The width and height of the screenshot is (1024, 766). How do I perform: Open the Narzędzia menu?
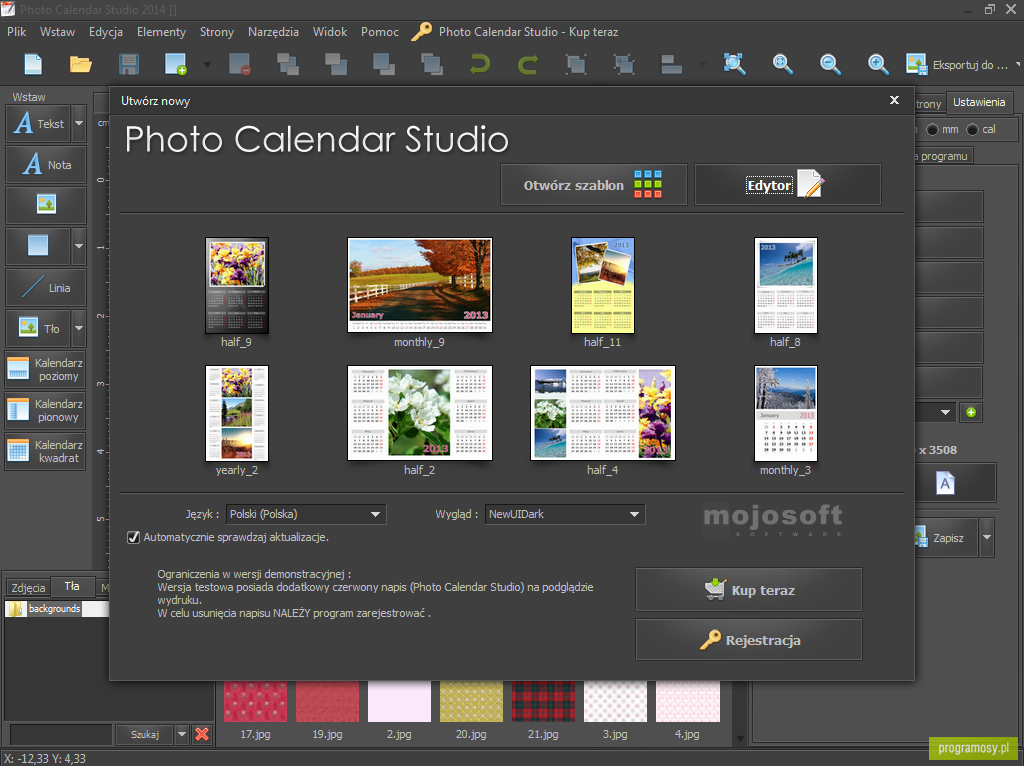[x=273, y=31]
